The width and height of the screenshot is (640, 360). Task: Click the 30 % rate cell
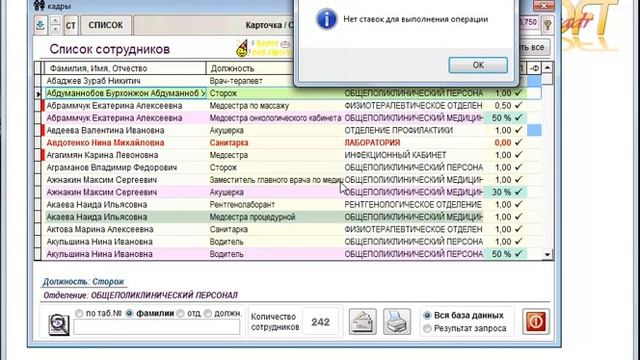[x=502, y=192]
